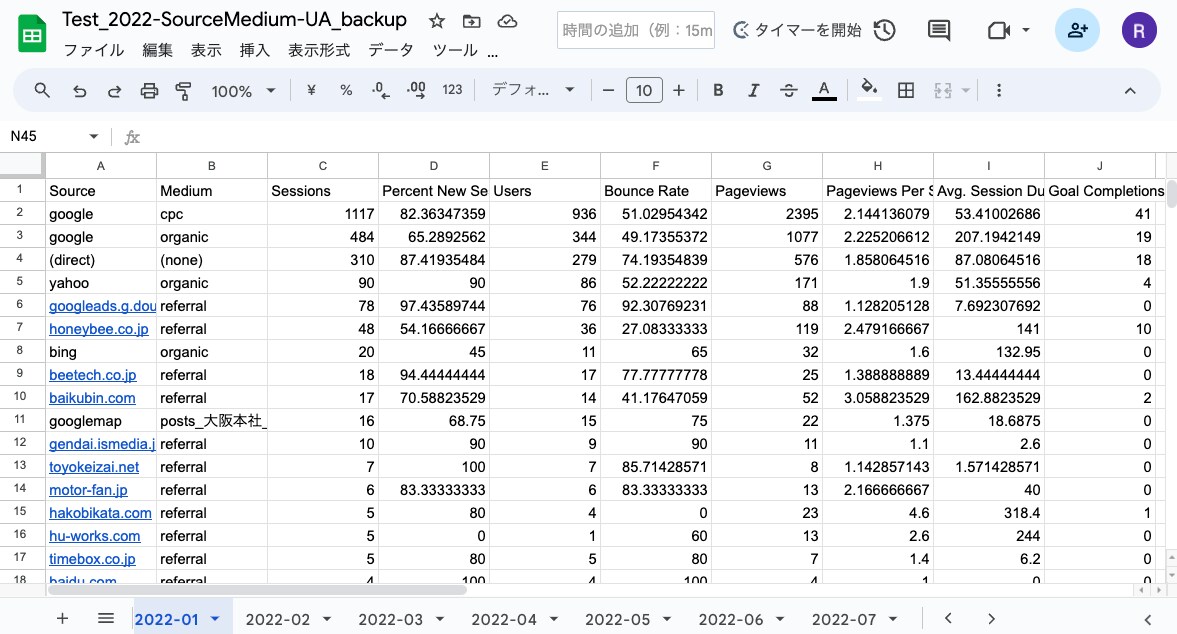Image resolution: width=1177 pixels, height=634 pixels.
Task: Activate the paint format tool
Action: pos(183,91)
